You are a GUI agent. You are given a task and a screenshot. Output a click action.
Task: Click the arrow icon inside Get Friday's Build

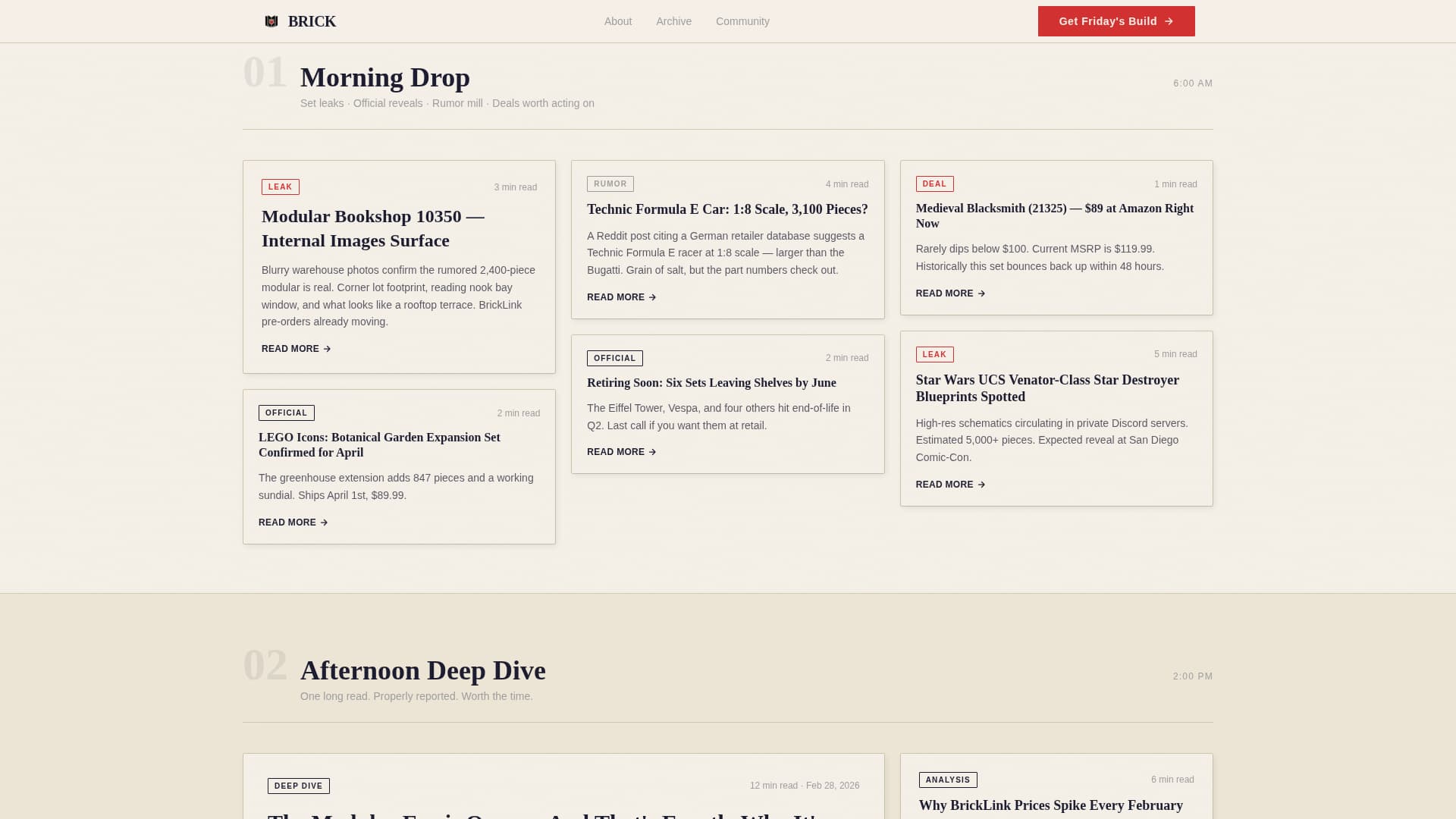(1168, 21)
